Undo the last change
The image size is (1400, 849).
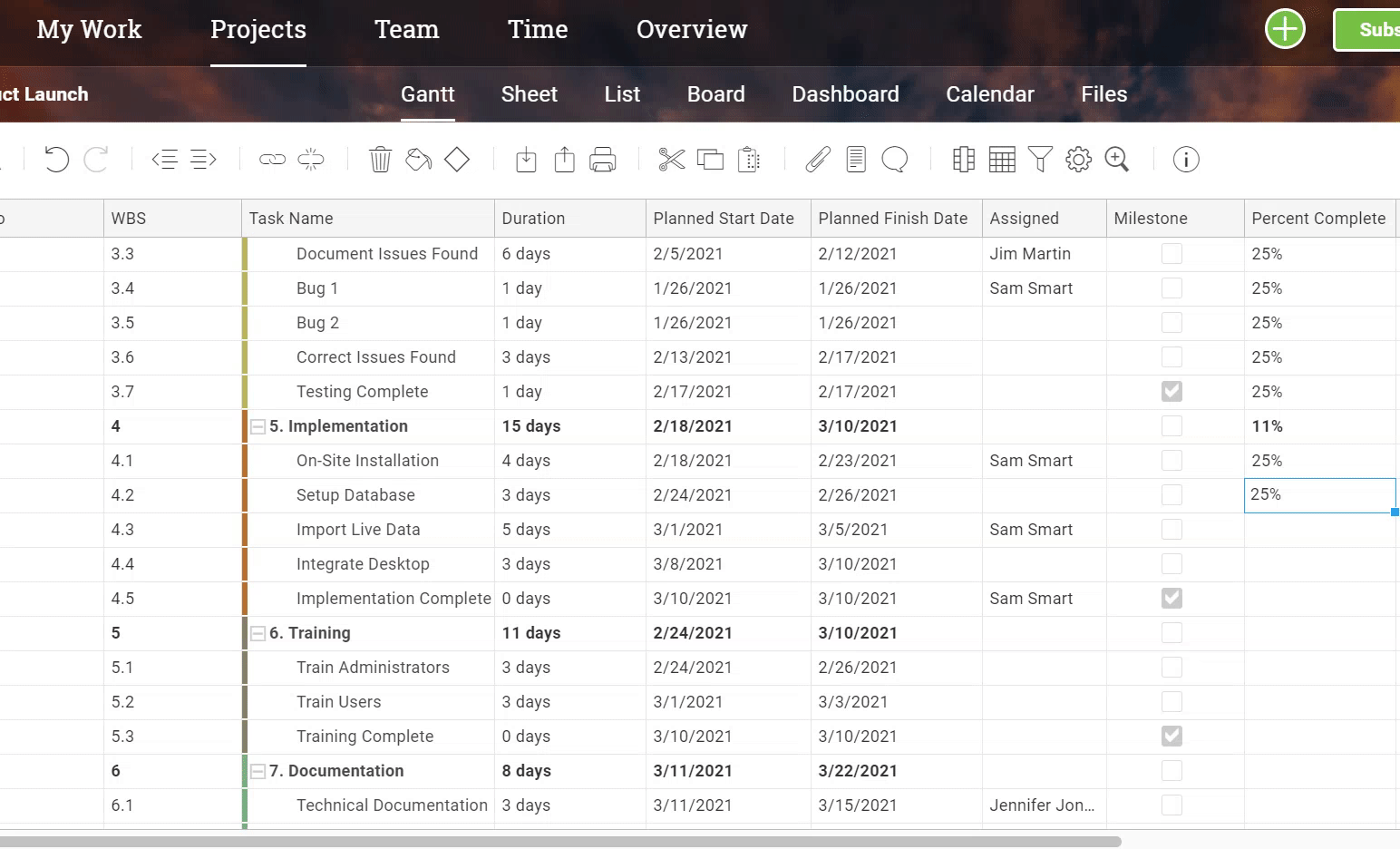tap(56, 159)
